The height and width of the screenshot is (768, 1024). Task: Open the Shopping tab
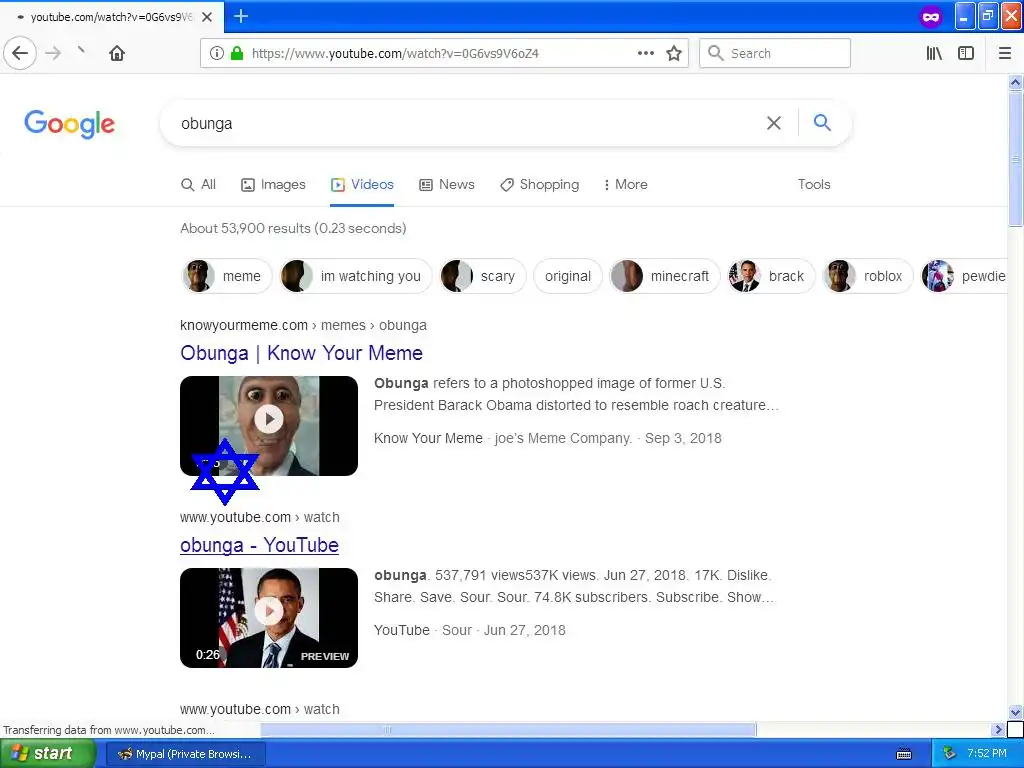(539, 185)
